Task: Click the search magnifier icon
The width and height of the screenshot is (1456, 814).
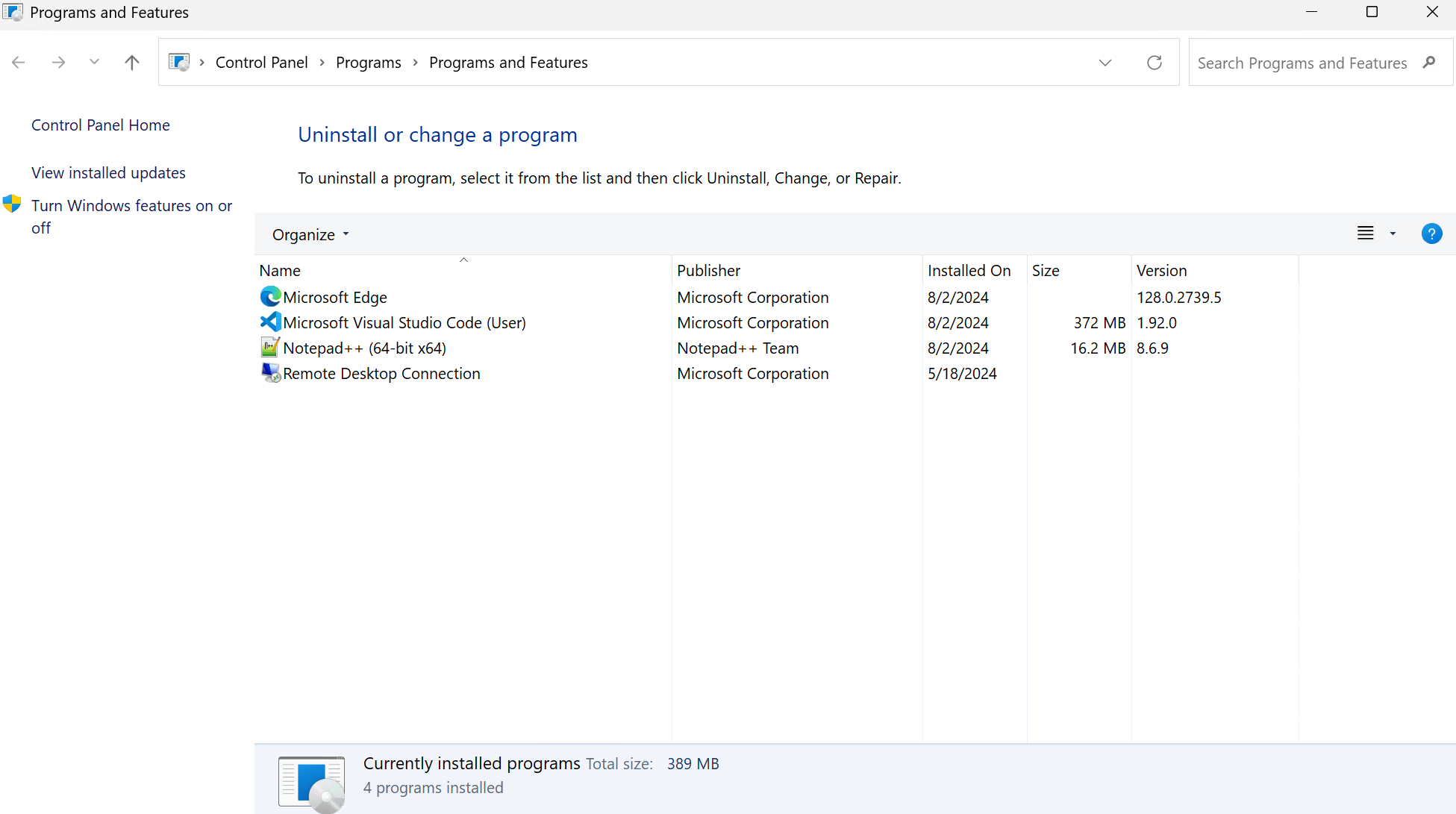Action: pos(1429,63)
